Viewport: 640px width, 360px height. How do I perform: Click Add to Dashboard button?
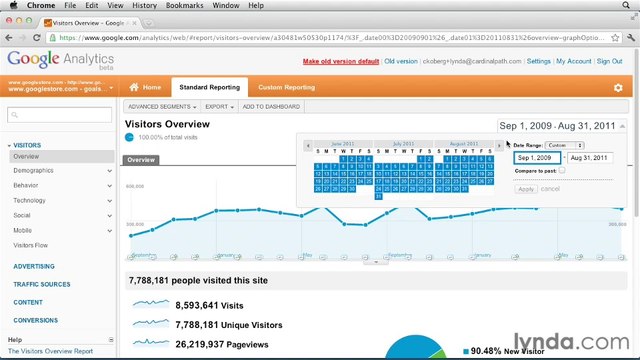(x=271, y=107)
